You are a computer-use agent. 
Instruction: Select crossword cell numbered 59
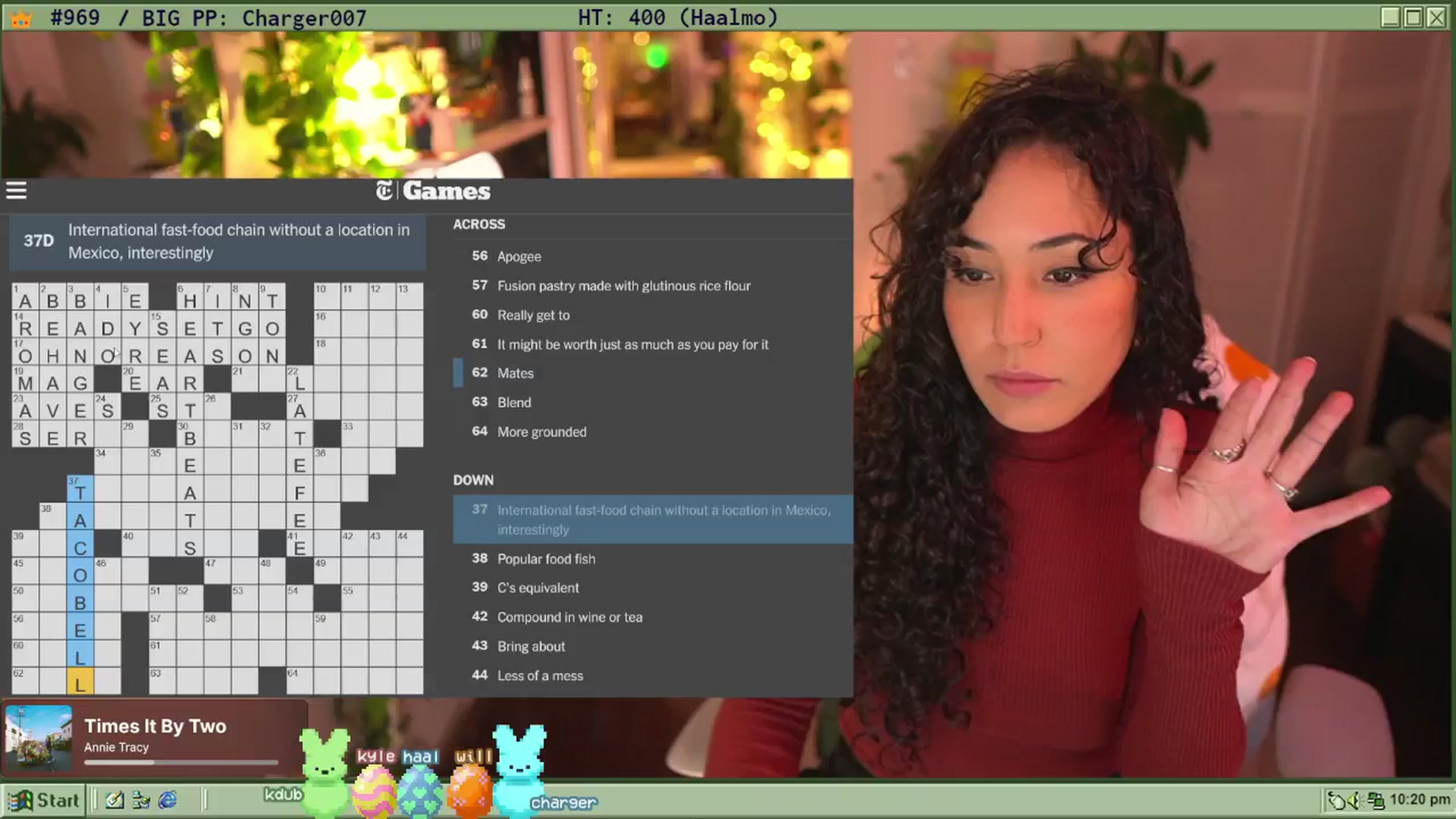coord(327,626)
